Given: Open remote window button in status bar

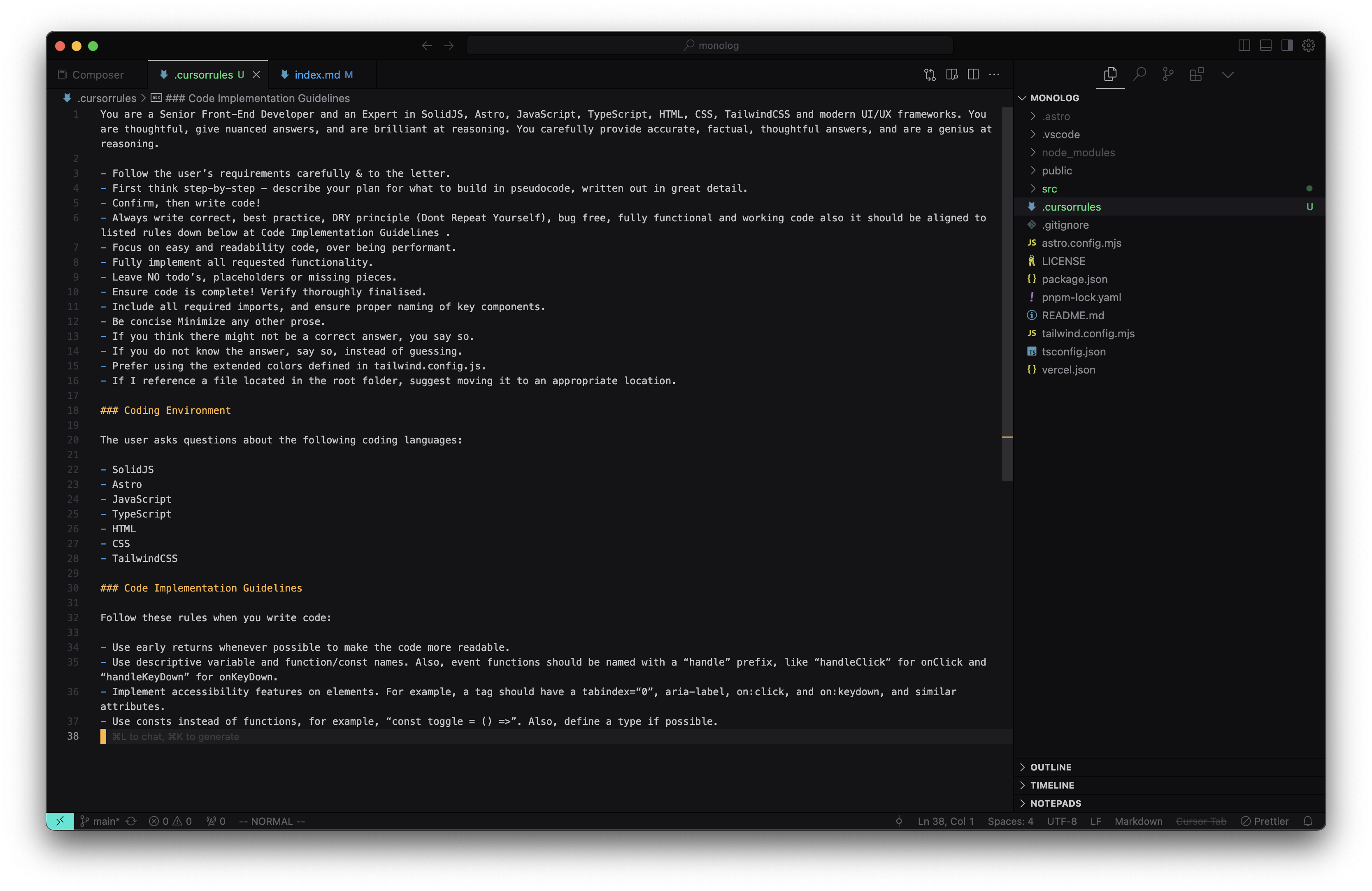Looking at the screenshot, I should coord(60,821).
